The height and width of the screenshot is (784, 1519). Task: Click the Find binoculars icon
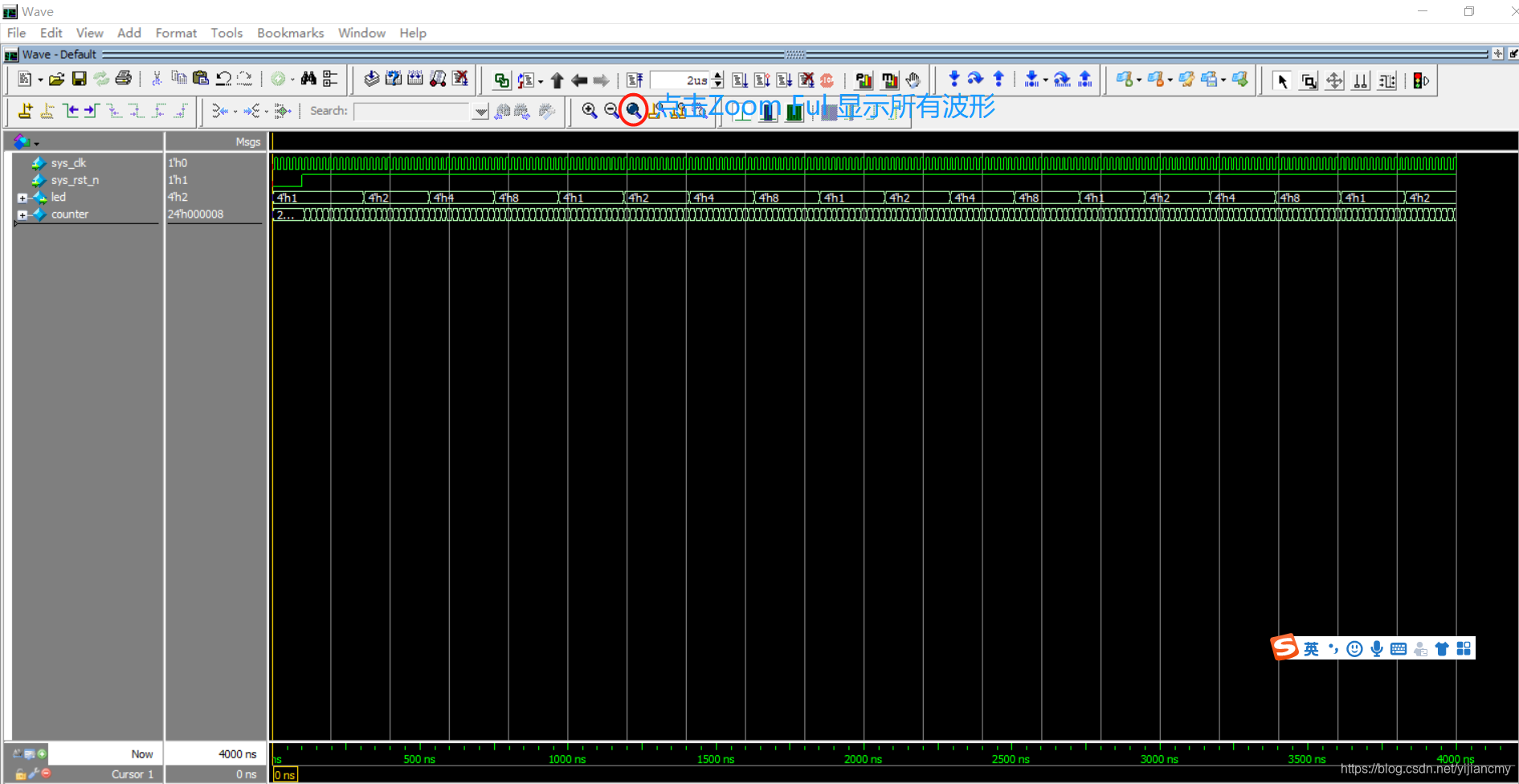tap(308, 79)
